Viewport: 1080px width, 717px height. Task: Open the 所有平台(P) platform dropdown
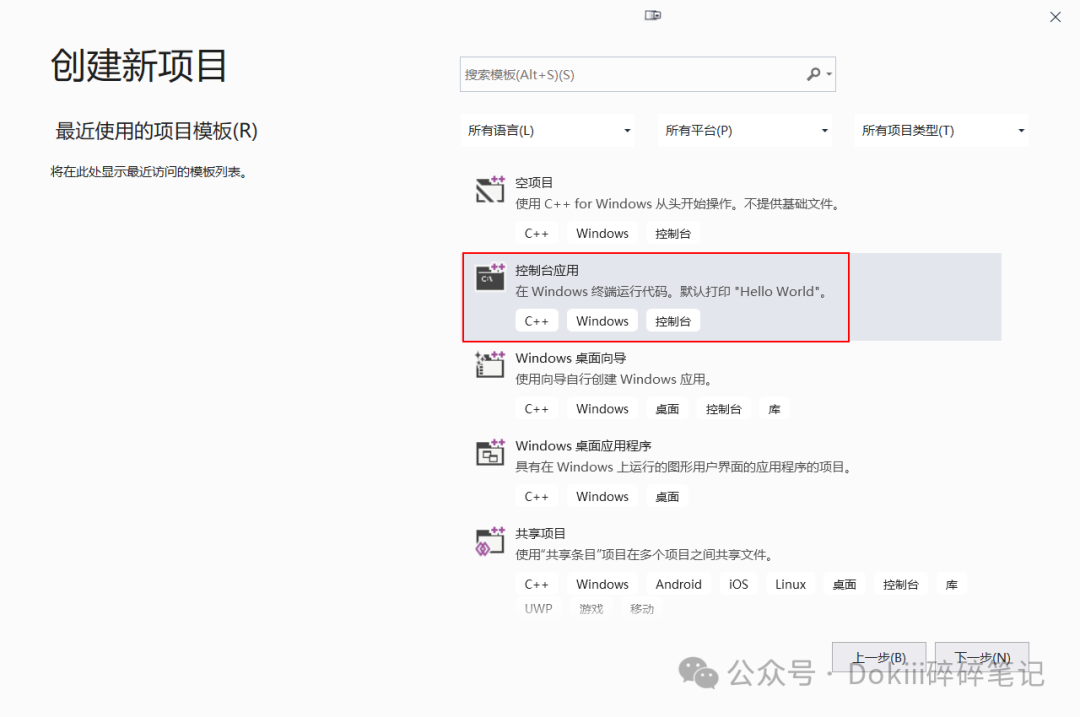(744, 130)
